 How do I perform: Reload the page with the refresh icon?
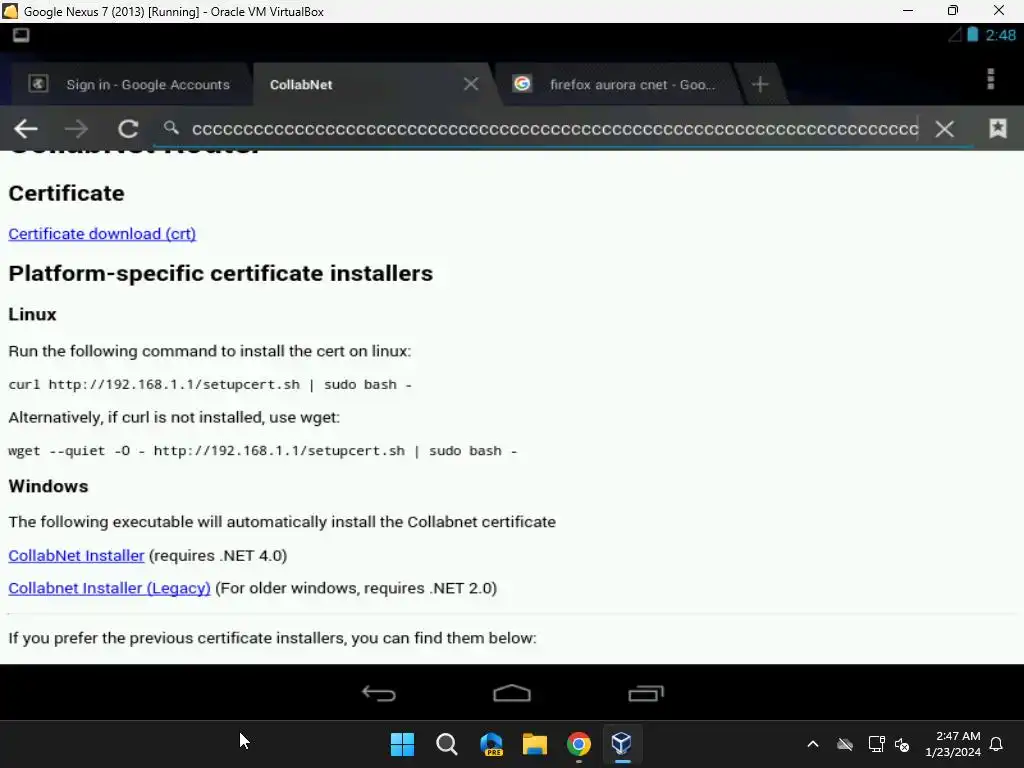[128, 129]
